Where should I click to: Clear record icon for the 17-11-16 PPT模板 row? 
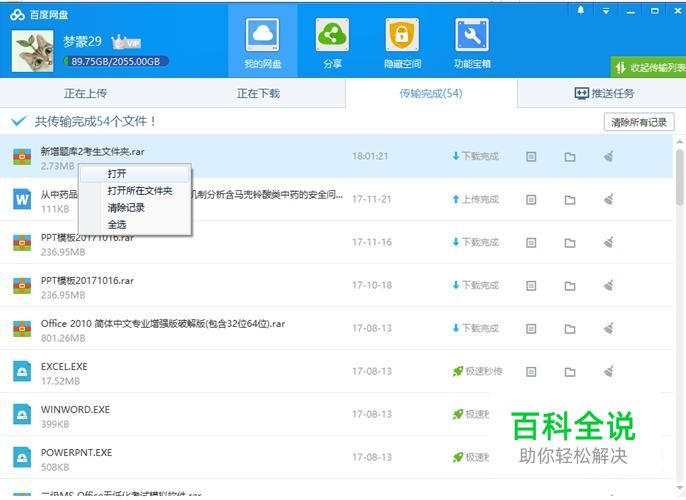point(609,242)
